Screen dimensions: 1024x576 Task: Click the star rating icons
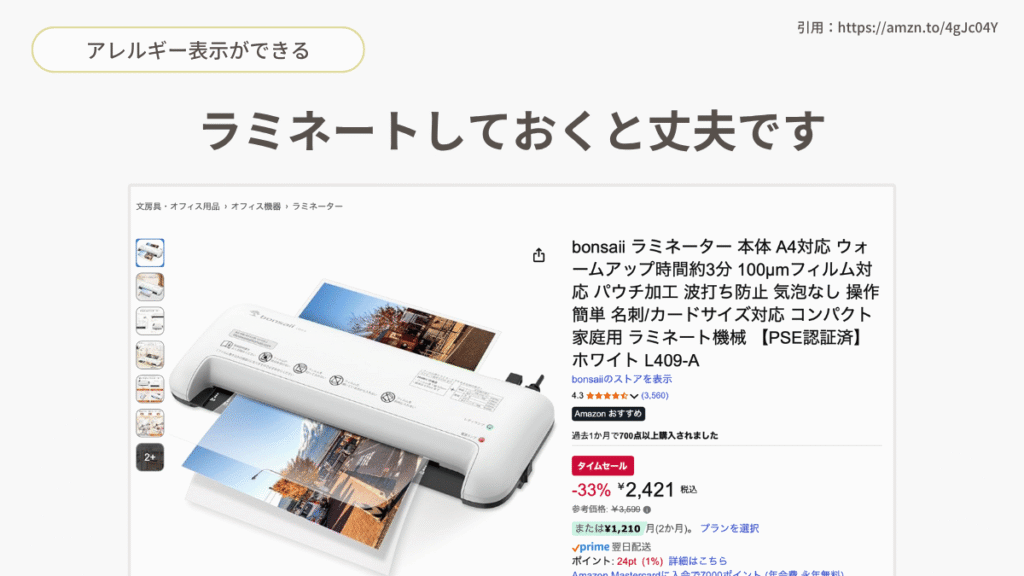(607, 396)
